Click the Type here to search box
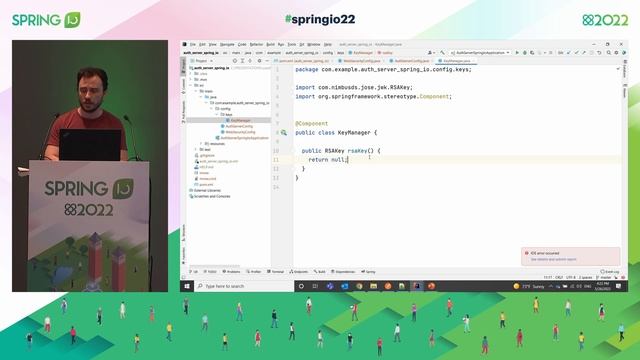Screen dimensions: 640x360 click(x=244, y=286)
